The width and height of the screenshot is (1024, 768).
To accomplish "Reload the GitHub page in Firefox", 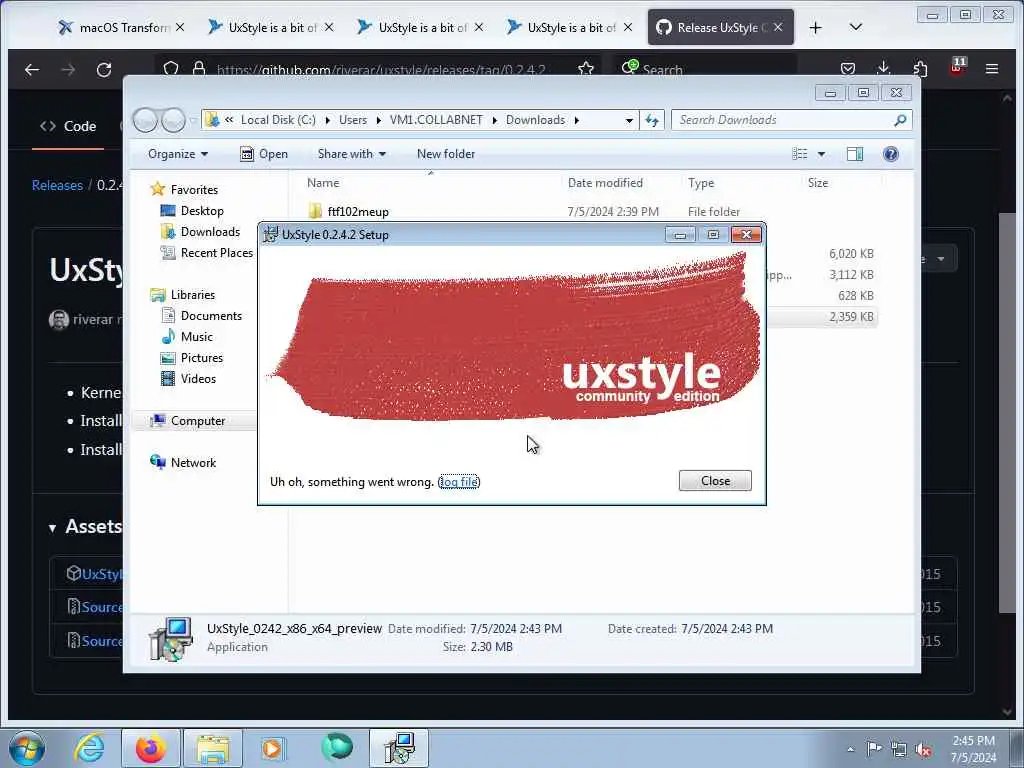I will coord(104,69).
